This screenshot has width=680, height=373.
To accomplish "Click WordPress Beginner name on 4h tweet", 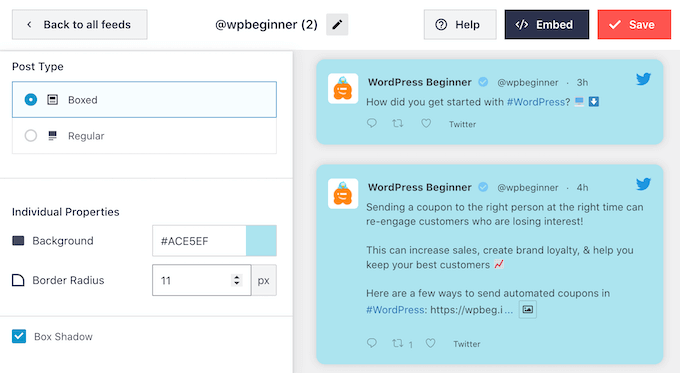I will tap(419, 187).
